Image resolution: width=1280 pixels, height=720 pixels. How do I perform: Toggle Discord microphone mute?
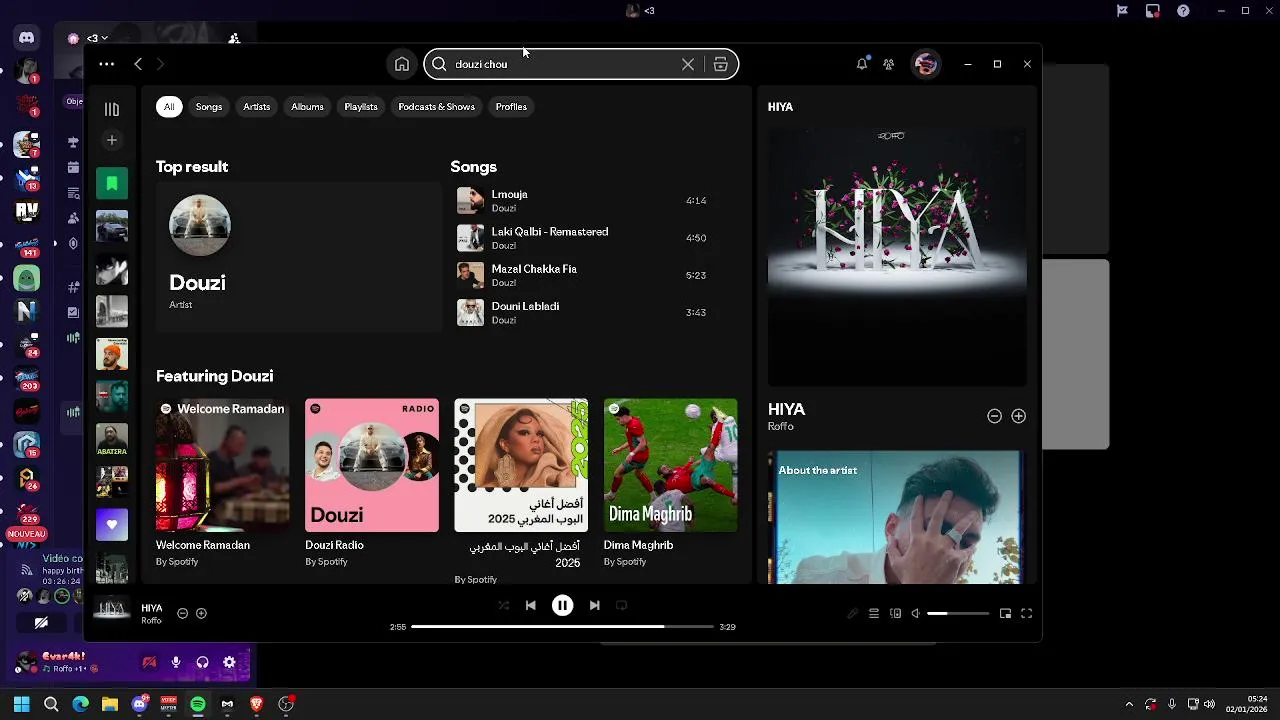pos(176,662)
